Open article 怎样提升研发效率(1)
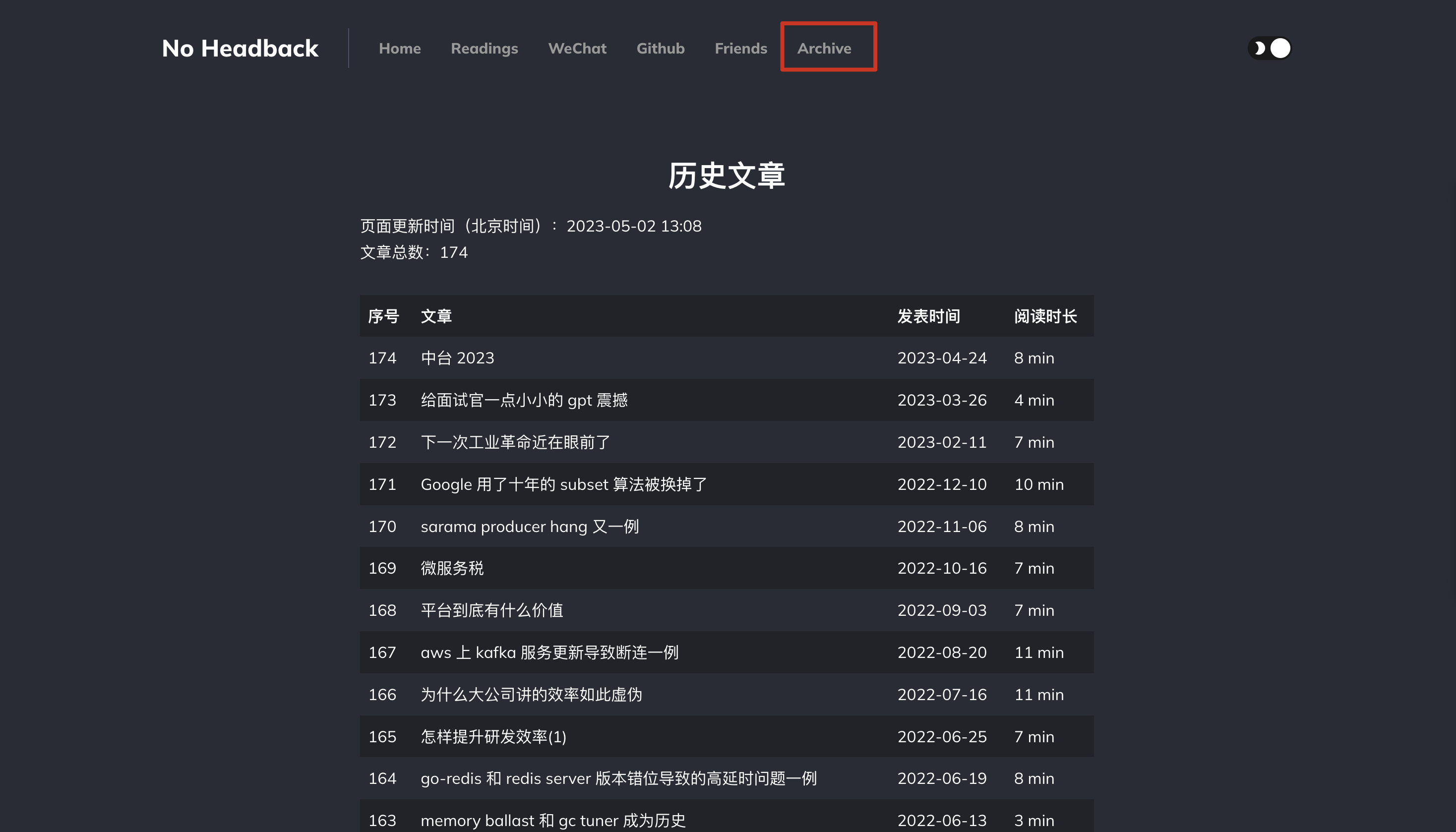Viewport: 1456px width, 832px height. (493, 737)
